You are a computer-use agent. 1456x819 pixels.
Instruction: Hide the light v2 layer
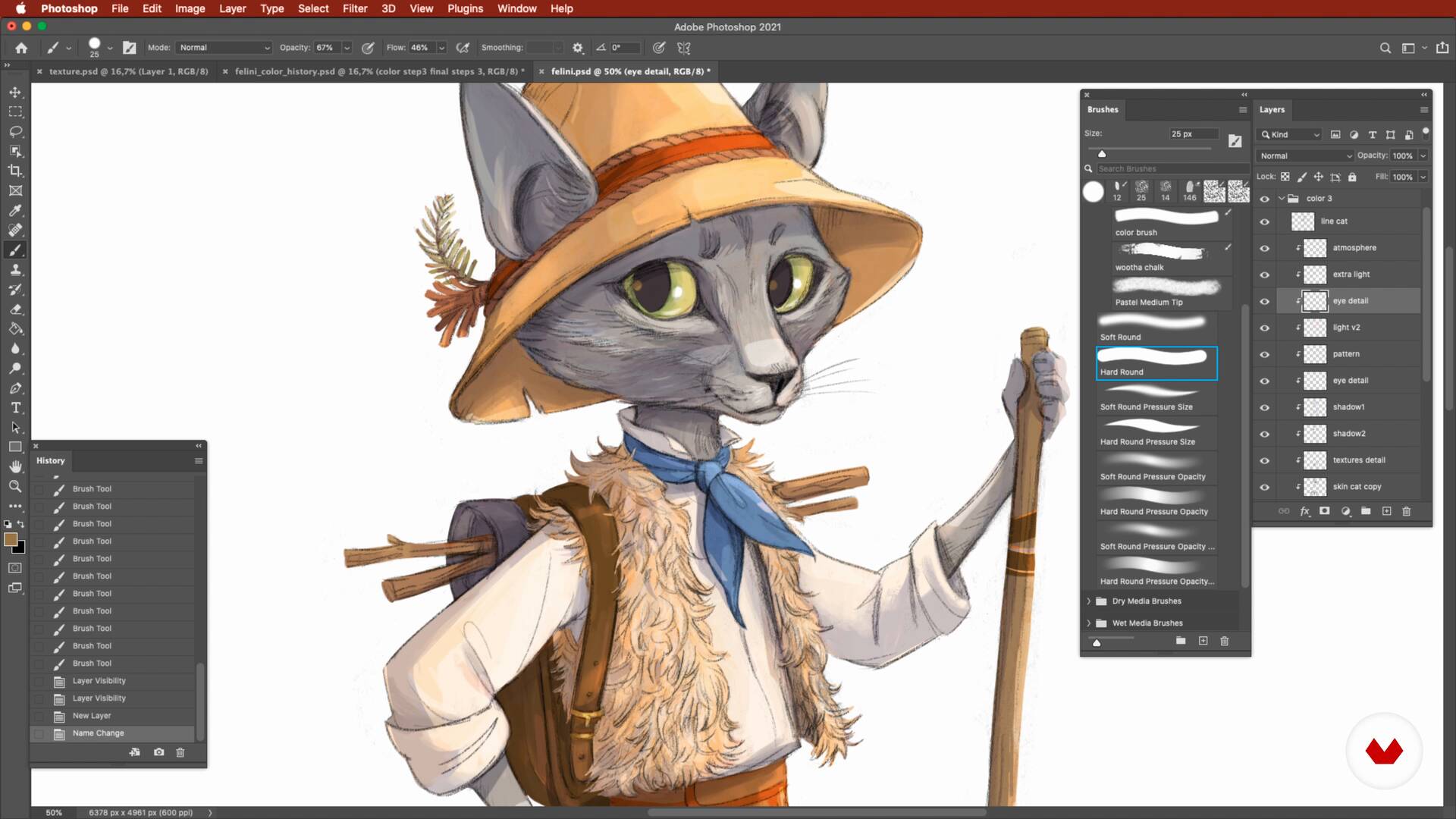[1264, 328]
